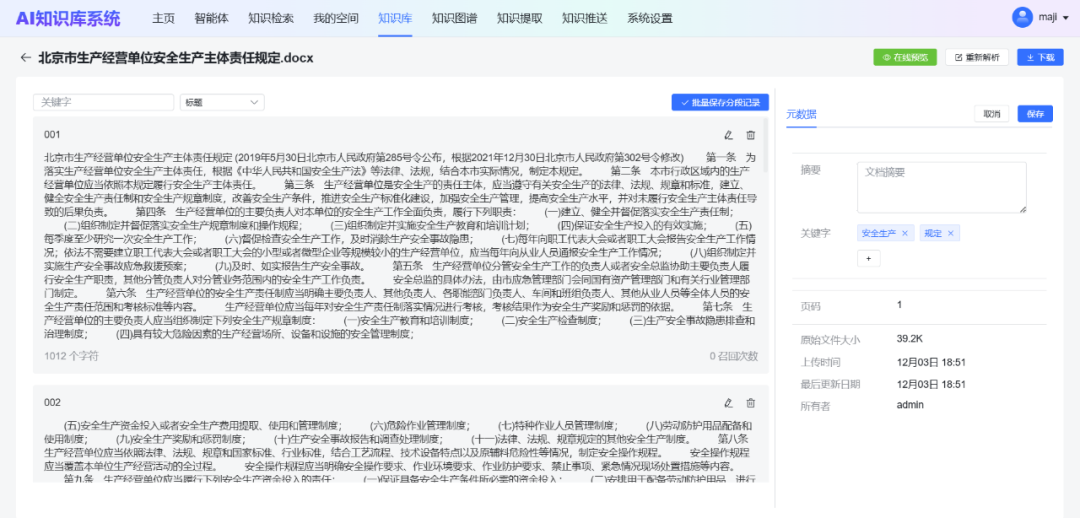Open 我的空间 menu

(x=335, y=19)
